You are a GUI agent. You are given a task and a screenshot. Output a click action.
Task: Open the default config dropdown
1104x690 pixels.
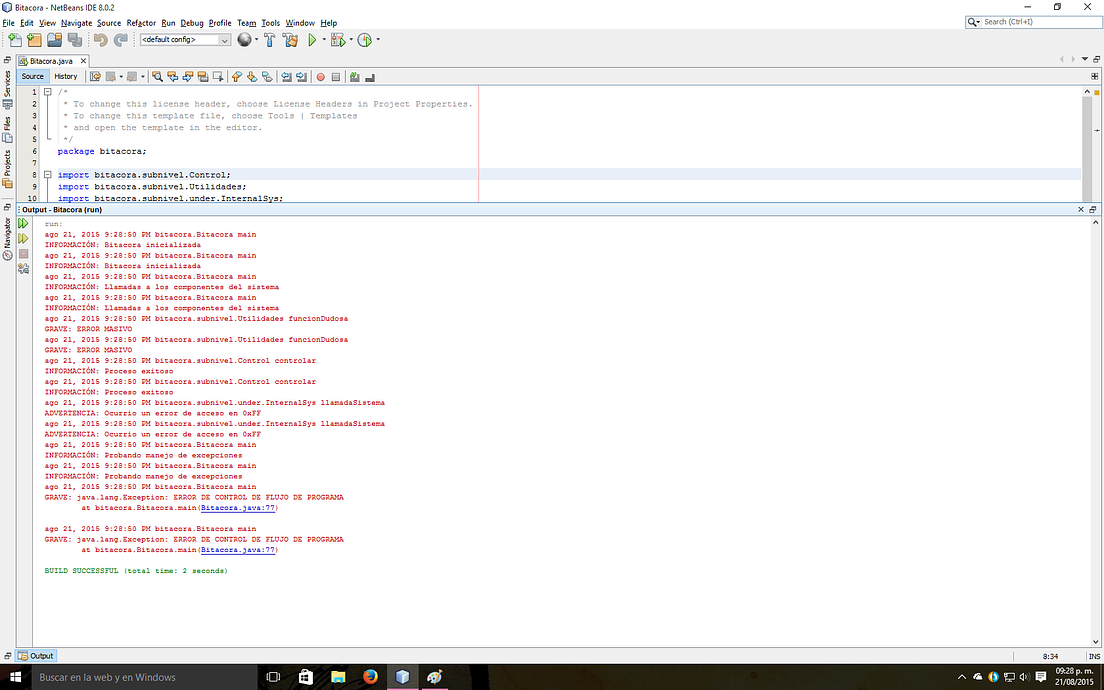tap(226, 40)
